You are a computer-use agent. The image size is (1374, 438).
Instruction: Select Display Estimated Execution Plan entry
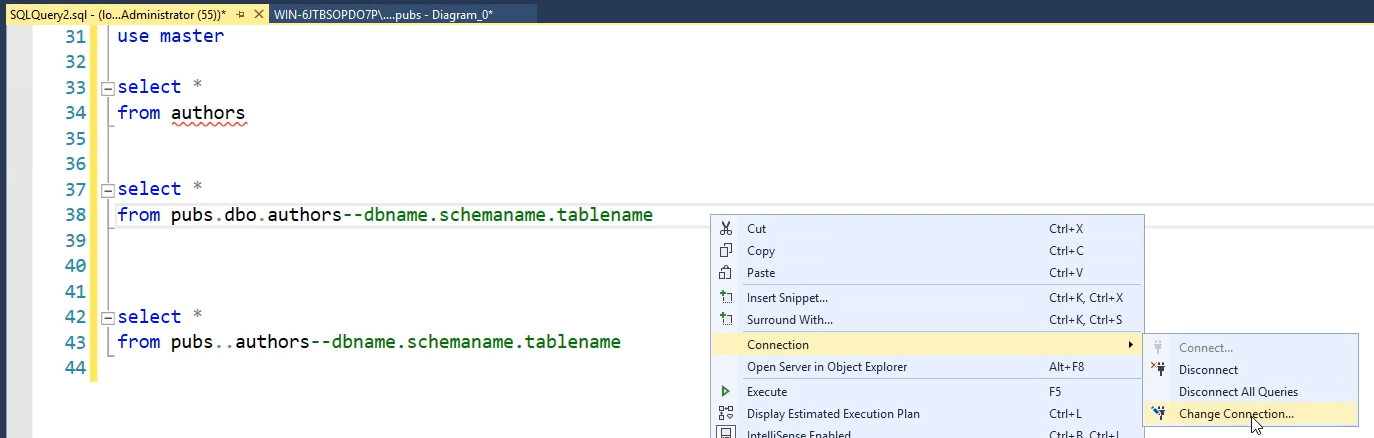(x=930, y=414)
